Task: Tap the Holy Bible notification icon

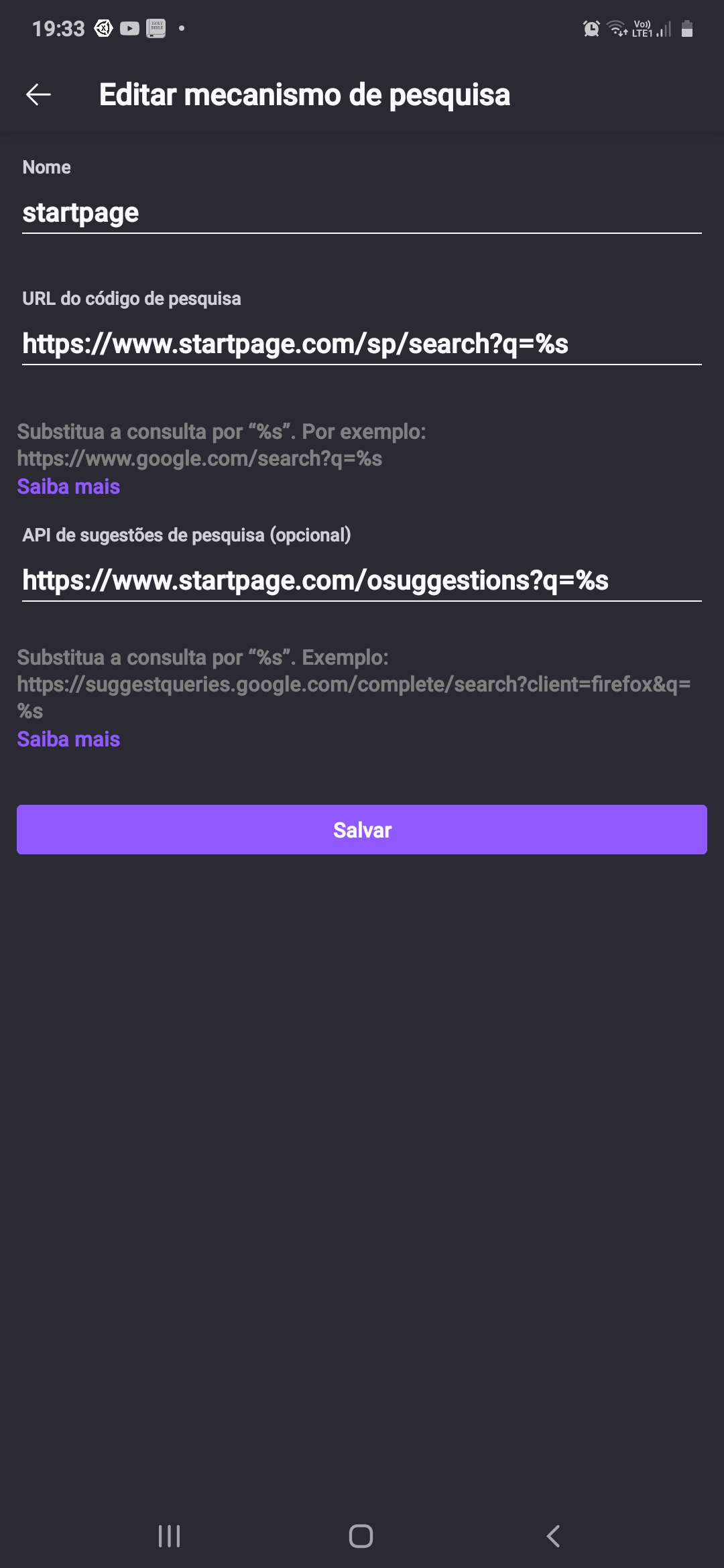Action: point(156,28)
